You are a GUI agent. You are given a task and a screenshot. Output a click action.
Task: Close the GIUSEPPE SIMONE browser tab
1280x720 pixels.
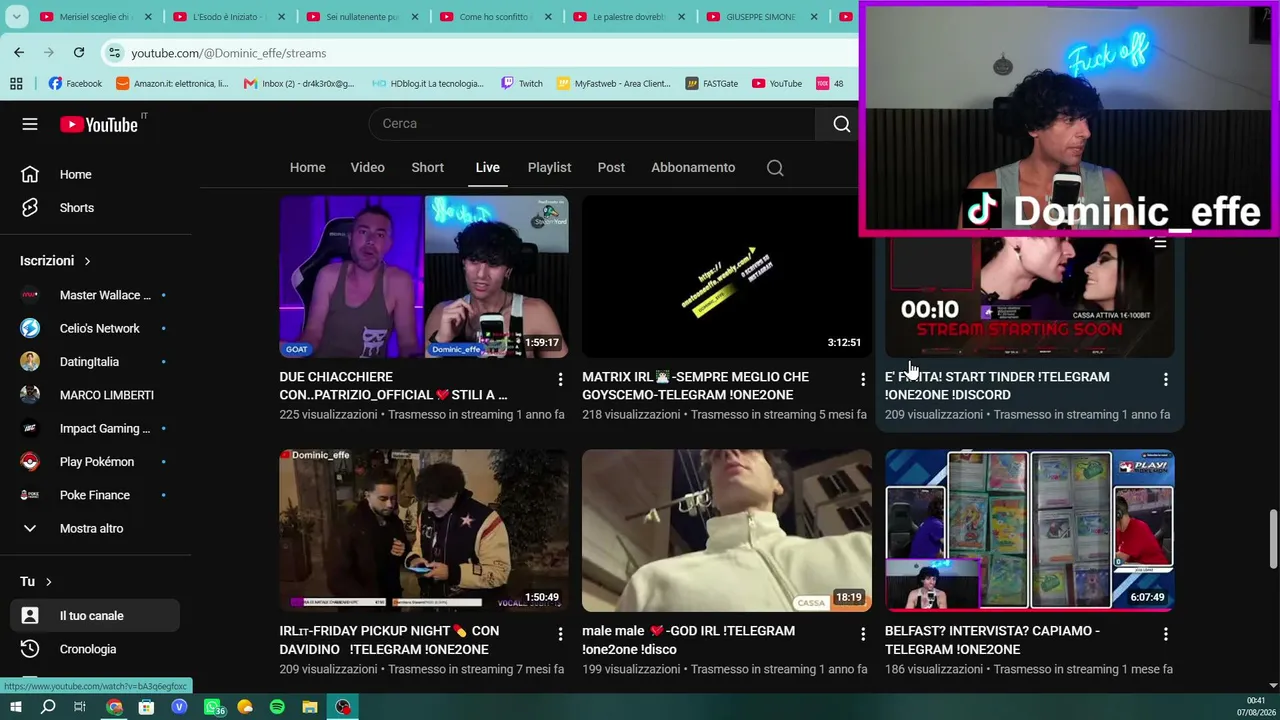(814, 17)
